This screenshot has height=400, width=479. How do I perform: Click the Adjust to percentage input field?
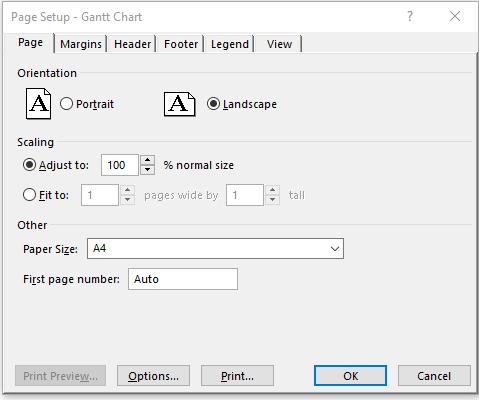[x=120, y=165]
